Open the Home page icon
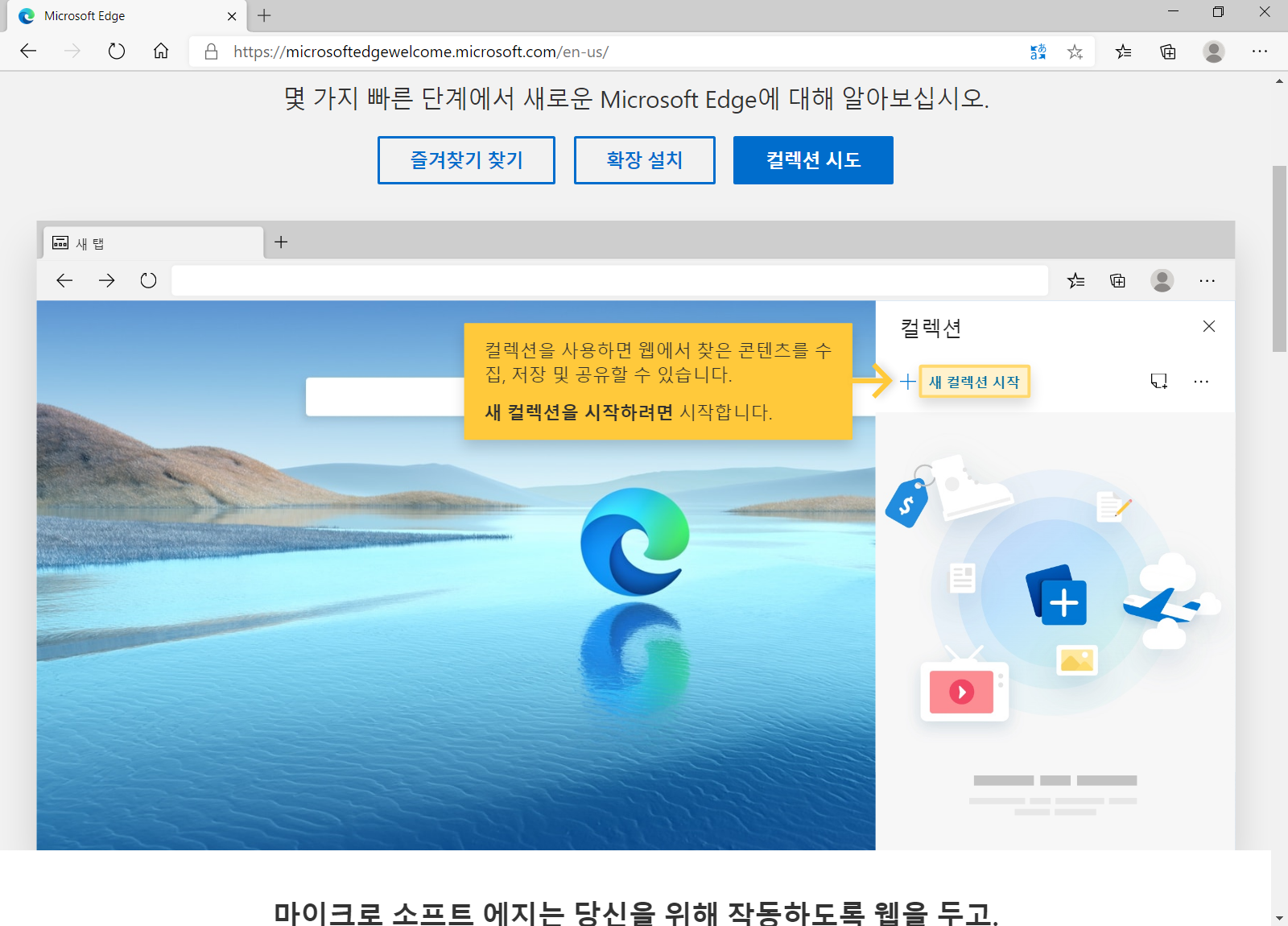This screenshot has height=926, width=1288. point(161,52)
